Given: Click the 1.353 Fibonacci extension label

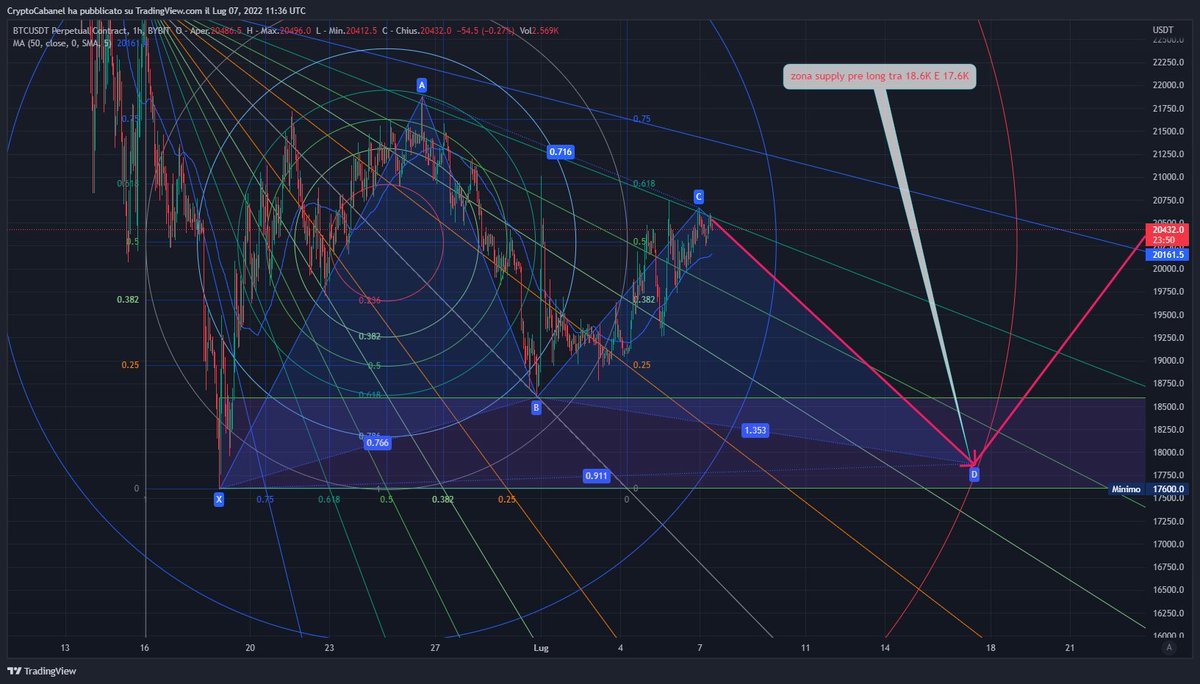Looking at the screenshot, I should click(753, 429).
